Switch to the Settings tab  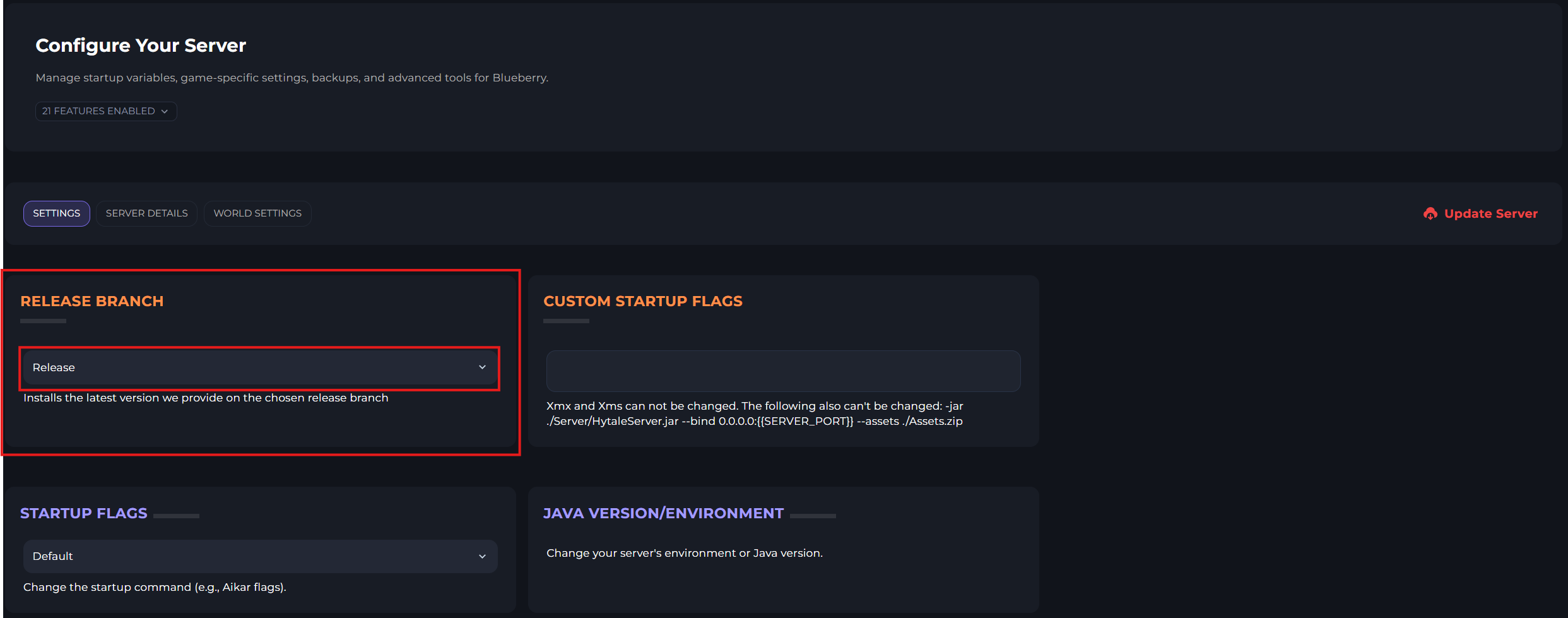pos(57,213)
